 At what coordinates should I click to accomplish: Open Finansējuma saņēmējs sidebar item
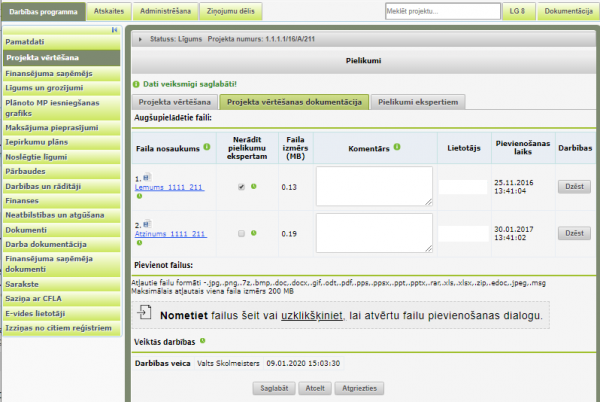tap(62, 73)
